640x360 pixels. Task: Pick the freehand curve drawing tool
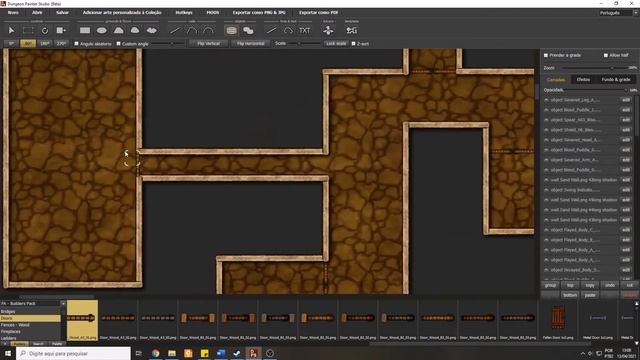point(288,31)
